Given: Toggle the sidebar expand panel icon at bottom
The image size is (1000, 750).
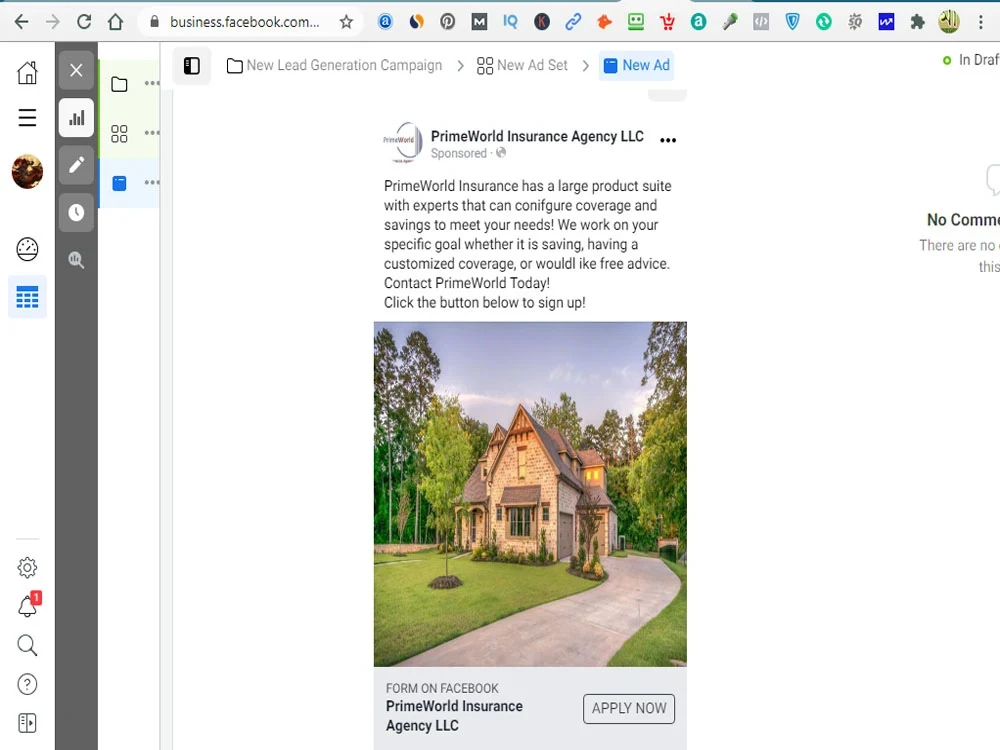Looking at the screenshot, I should coord(27,723).
